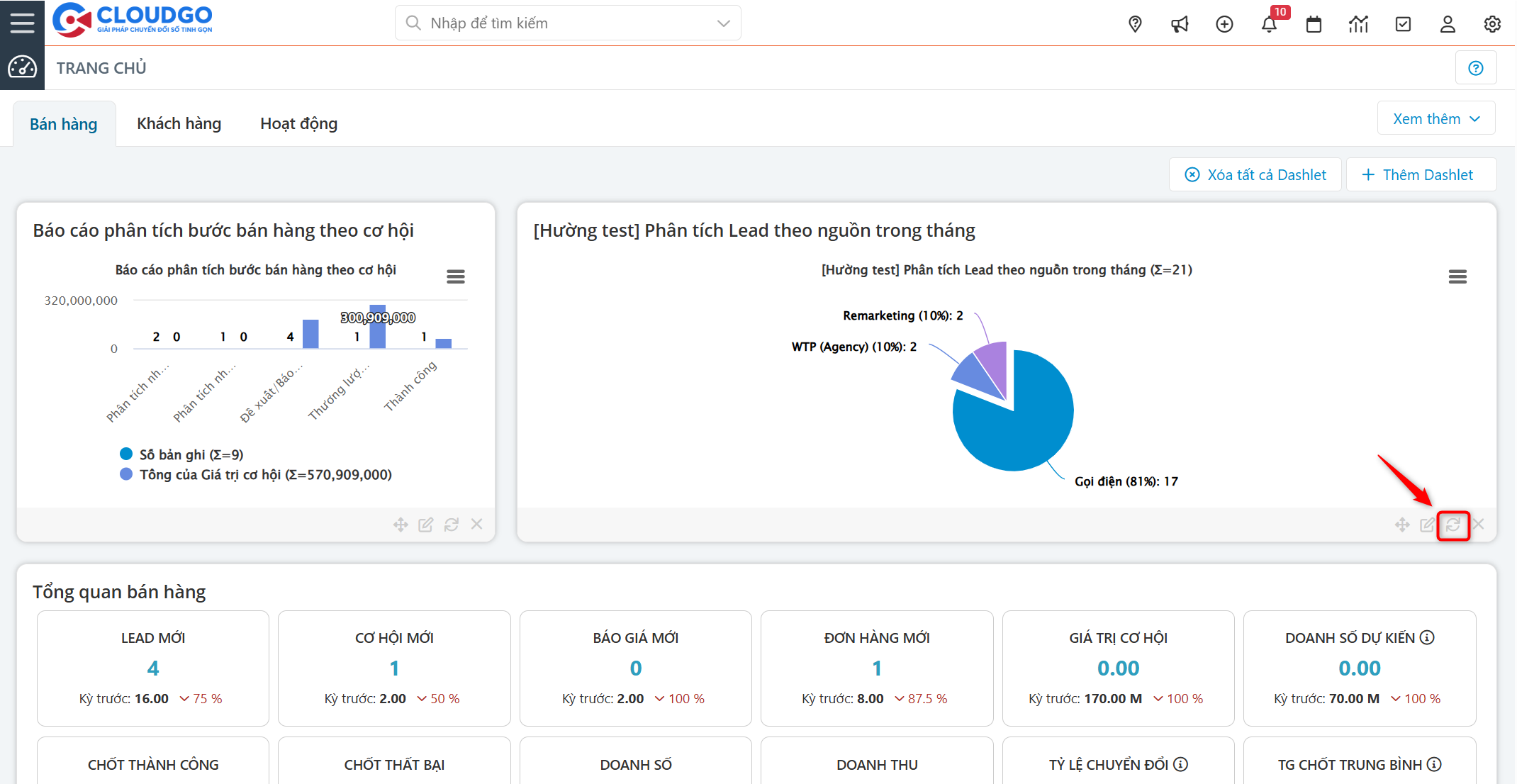Toggle the Số bản ghi legend series

point(191,454)
